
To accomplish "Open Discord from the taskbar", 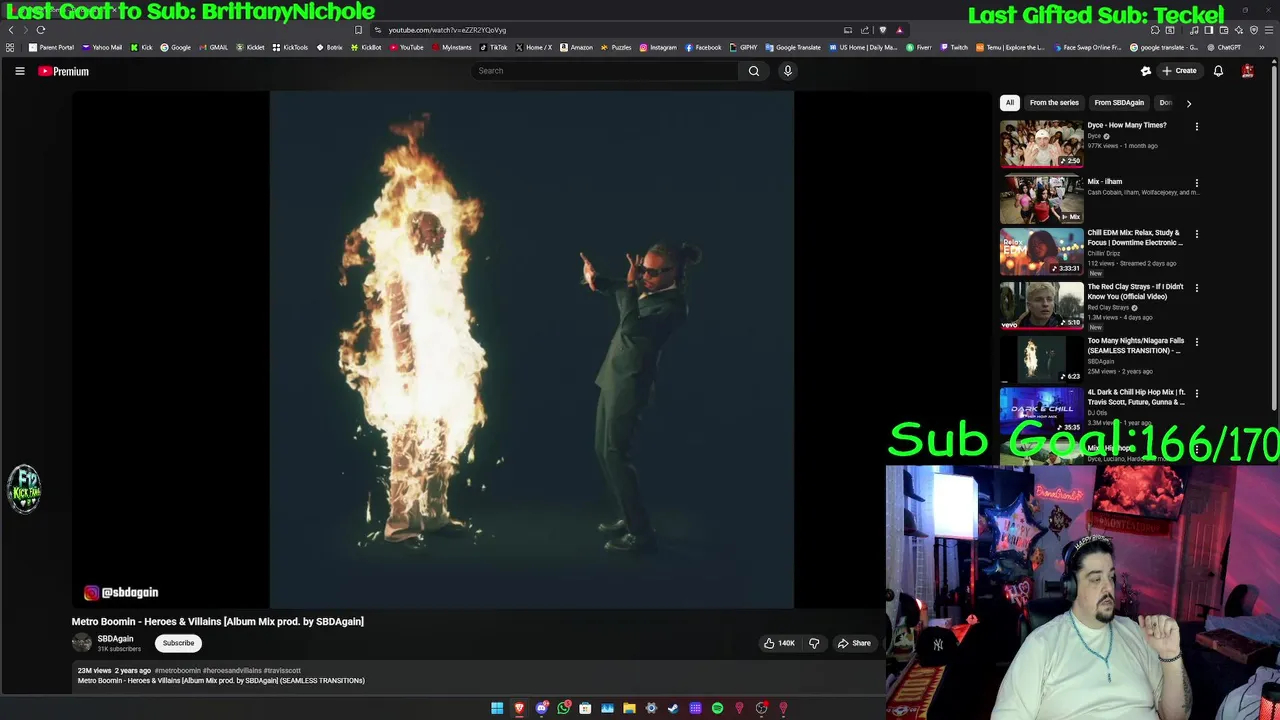I will point(542,708).
